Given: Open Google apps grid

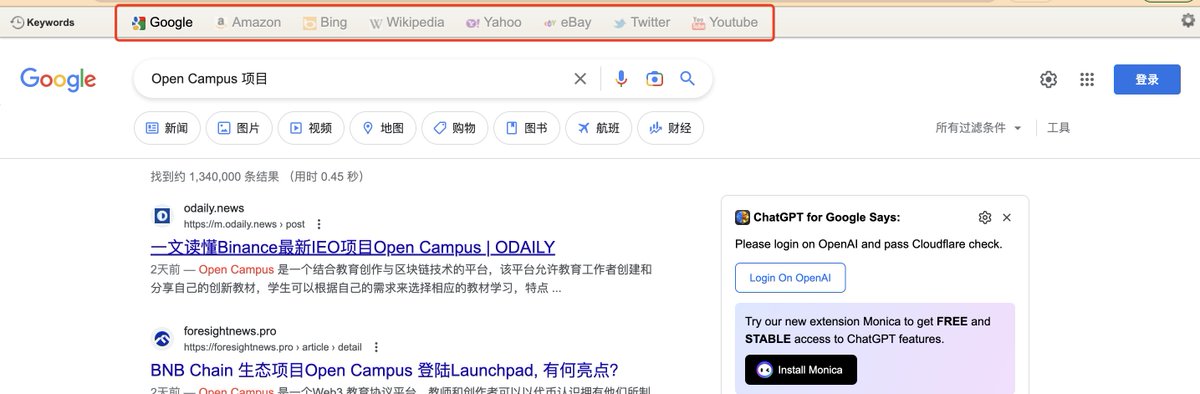Looking at the screenshot, I should [1087, 79].
